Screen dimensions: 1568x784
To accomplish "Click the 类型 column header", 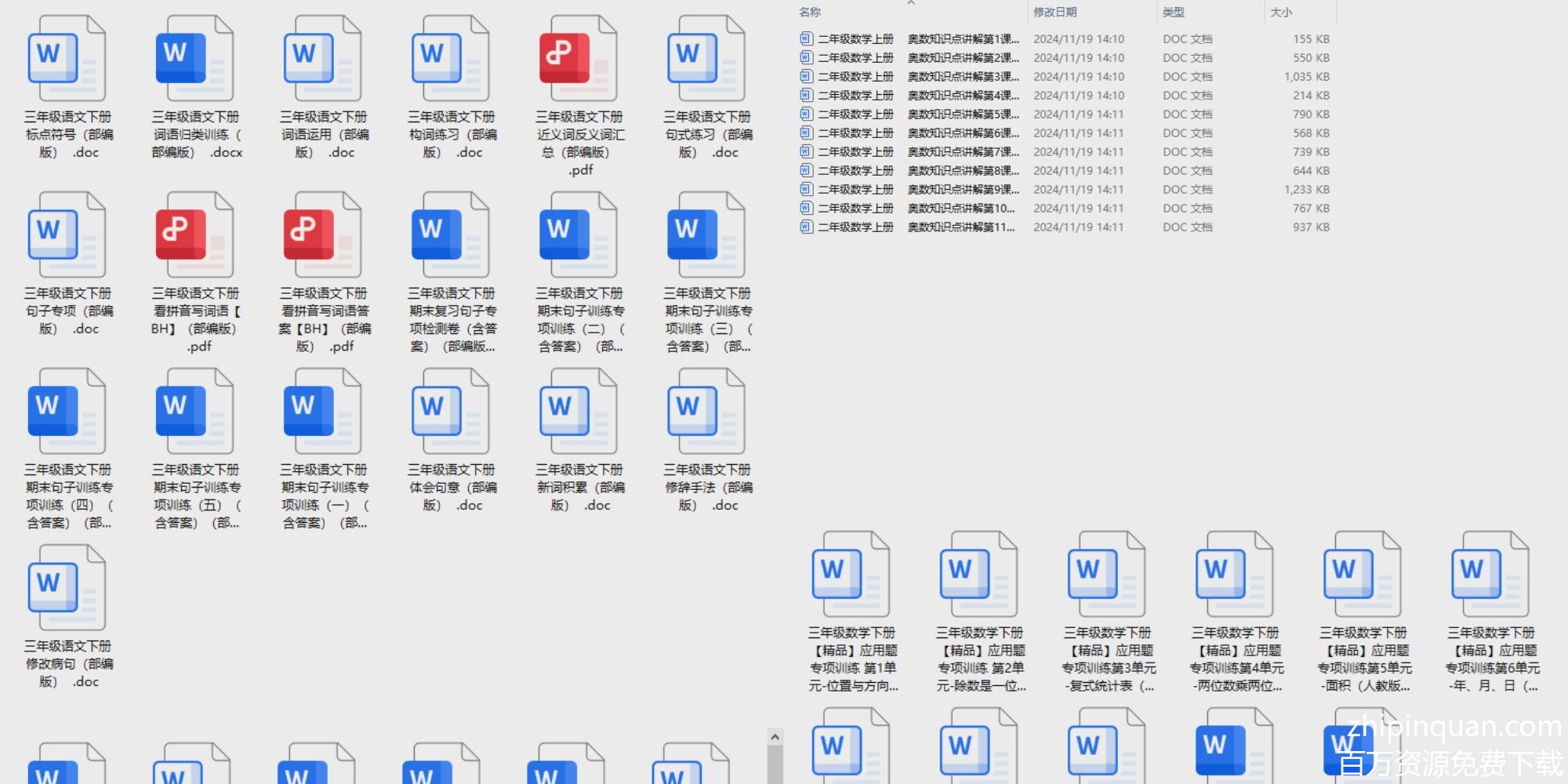I will coord(1174,13).
